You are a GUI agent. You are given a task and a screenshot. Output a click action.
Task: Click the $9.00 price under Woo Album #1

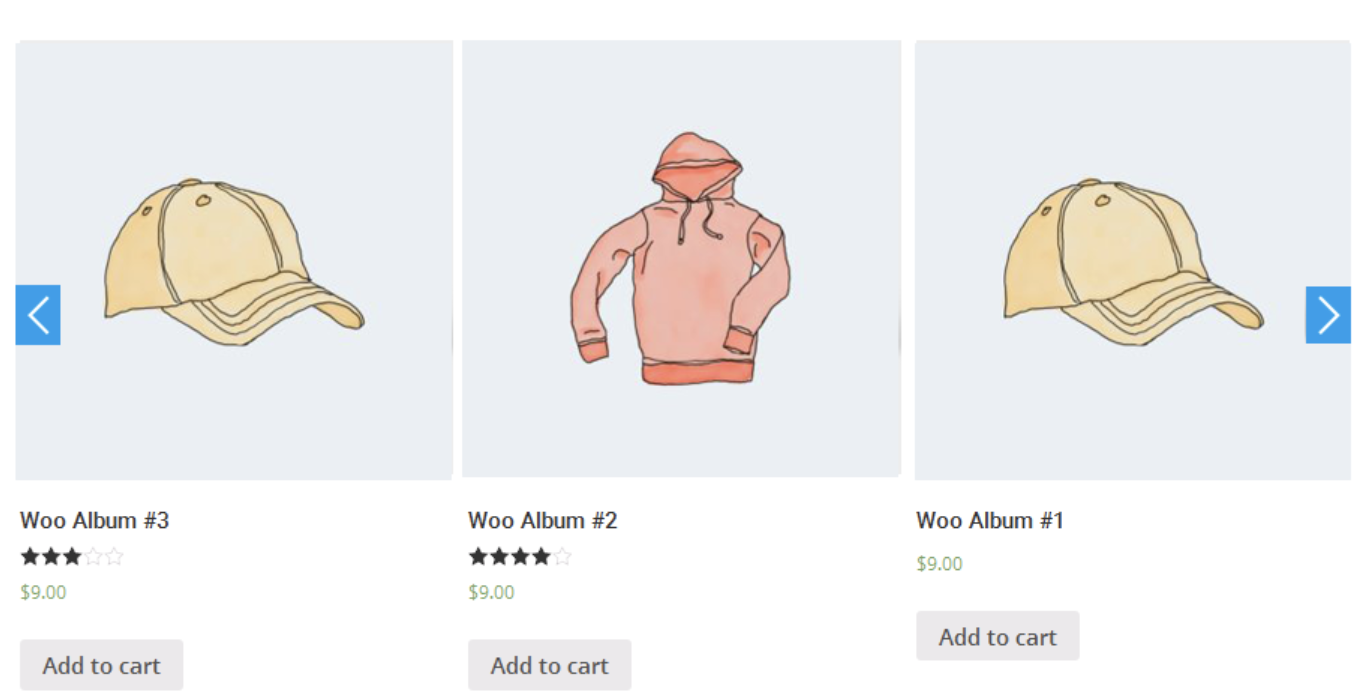939,564
